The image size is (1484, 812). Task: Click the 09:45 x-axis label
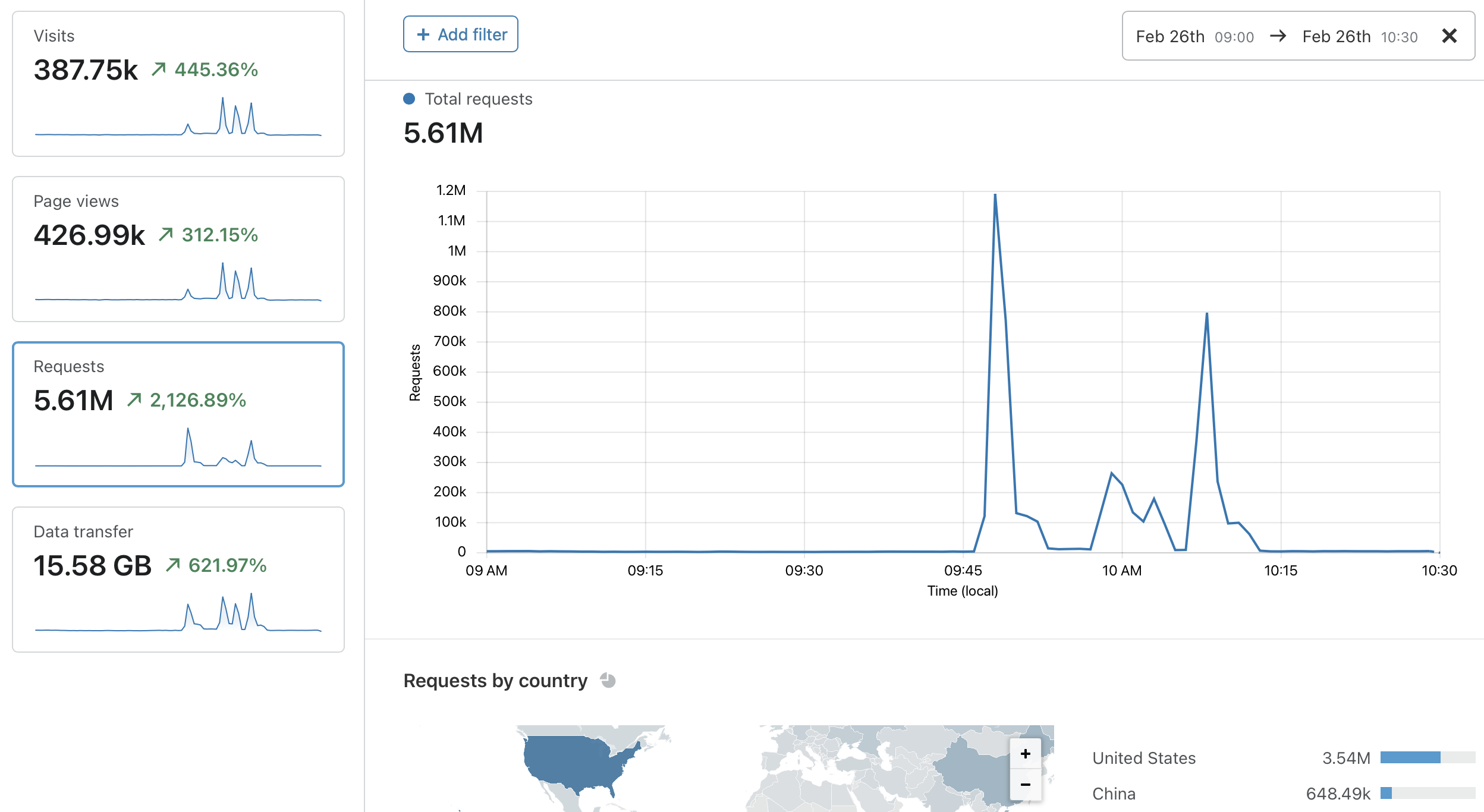coord(963,571)
